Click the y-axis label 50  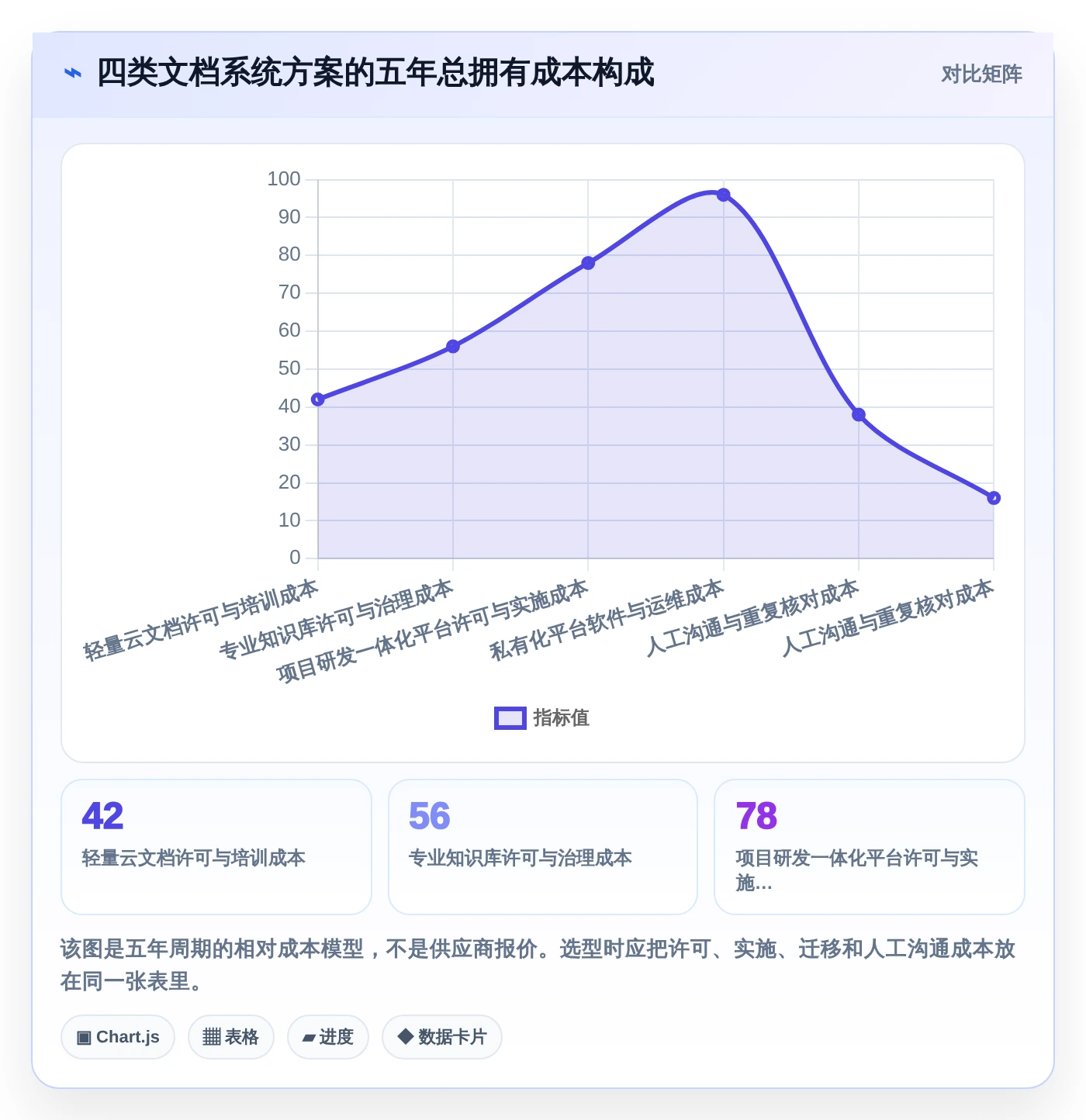pos(289,368)
